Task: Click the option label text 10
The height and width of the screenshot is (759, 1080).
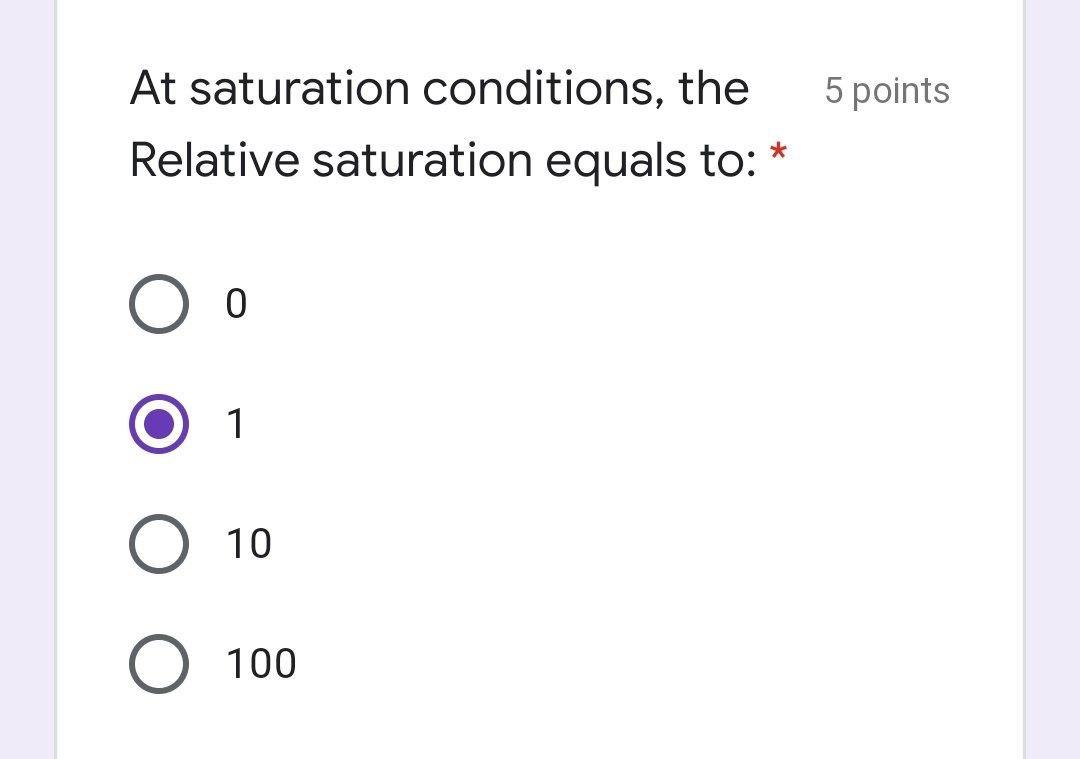Action: [x=248, y=543]
